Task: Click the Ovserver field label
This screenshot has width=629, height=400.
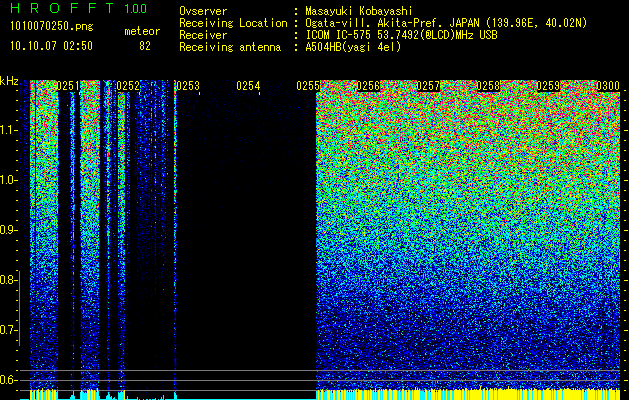Action: point(203,11)
